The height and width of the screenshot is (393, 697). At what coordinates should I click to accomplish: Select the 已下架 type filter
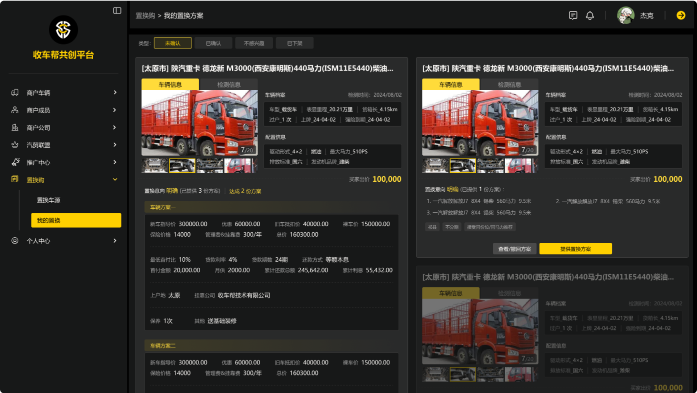[x=294, y=43]
